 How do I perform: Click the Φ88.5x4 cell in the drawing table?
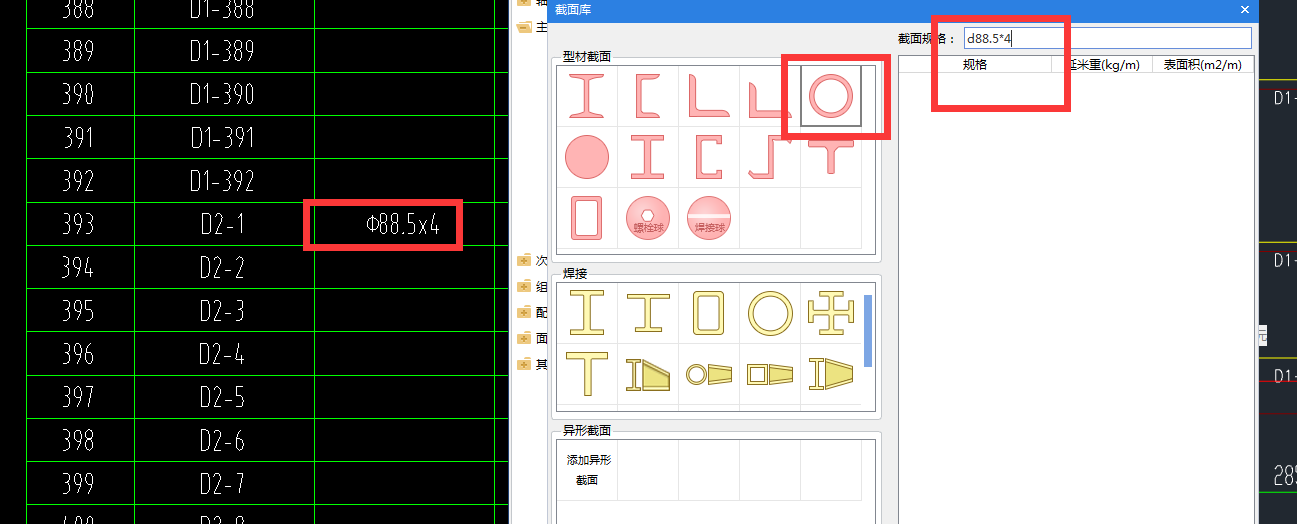pyautogui.click(x=403, y=225)
